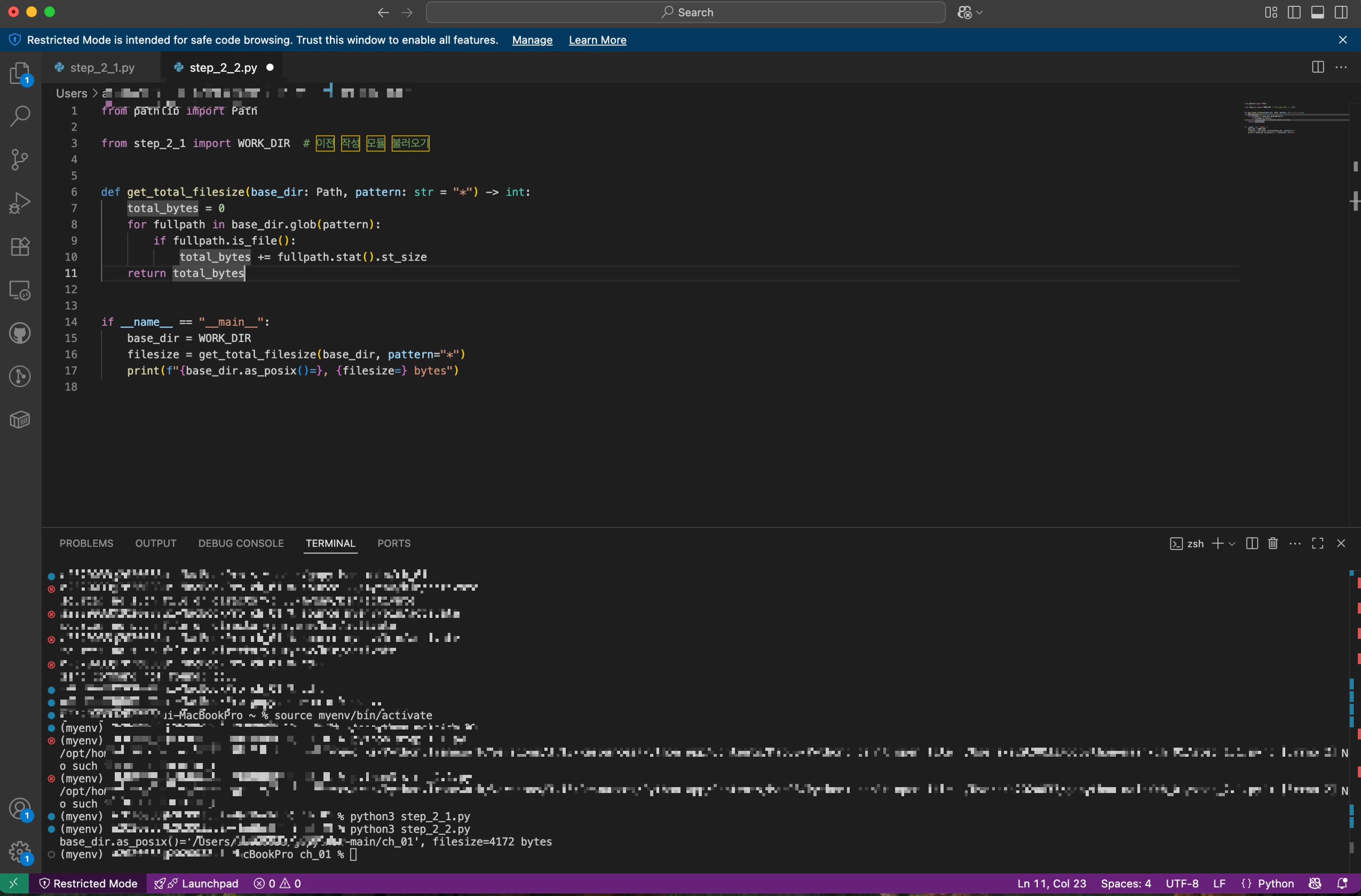Viewport: 1361px width, 896px height.
Task: Open the Explorer view in activity bar
Action: (20, 73)
